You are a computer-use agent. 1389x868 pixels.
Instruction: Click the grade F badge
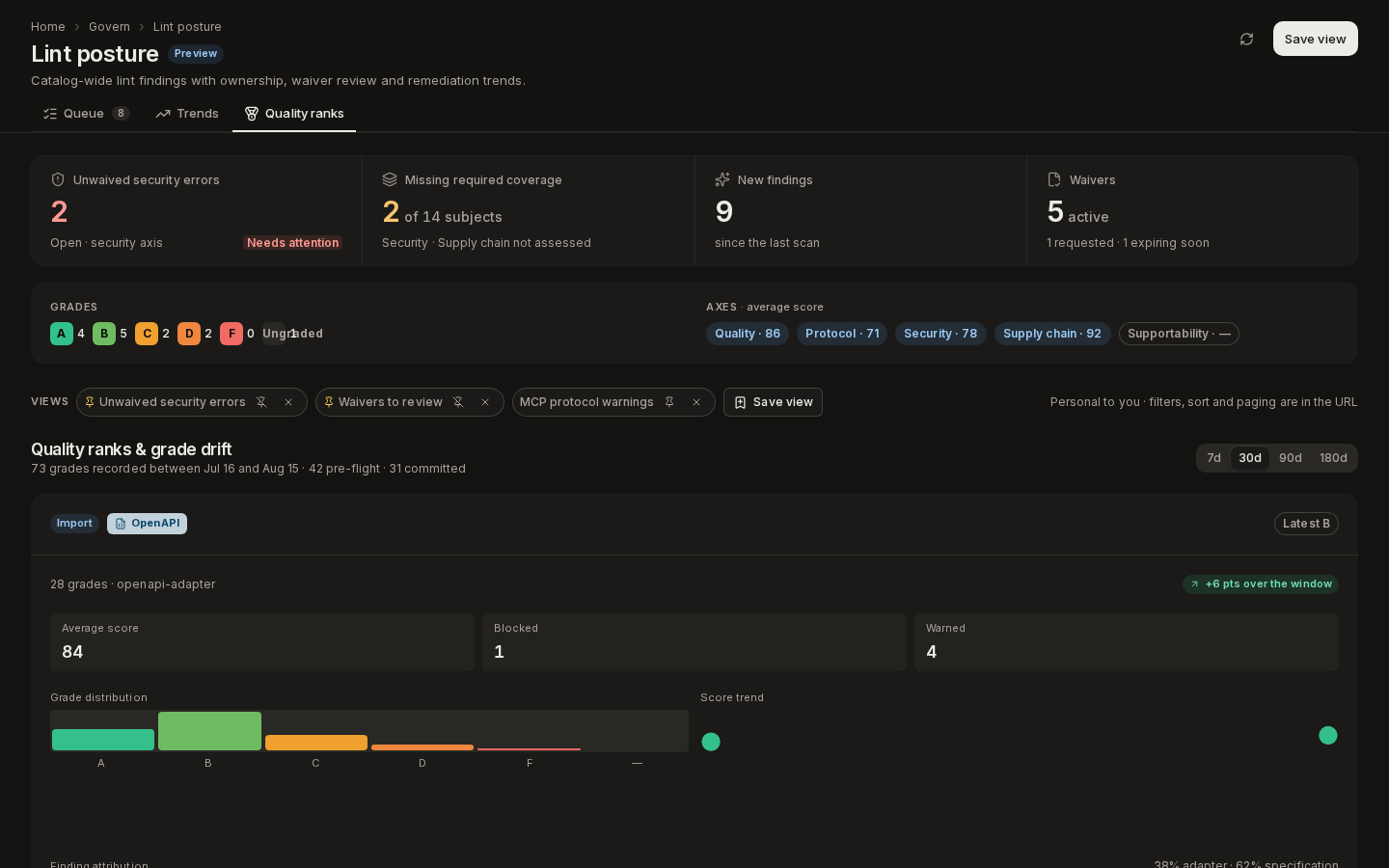pos(231,334)
